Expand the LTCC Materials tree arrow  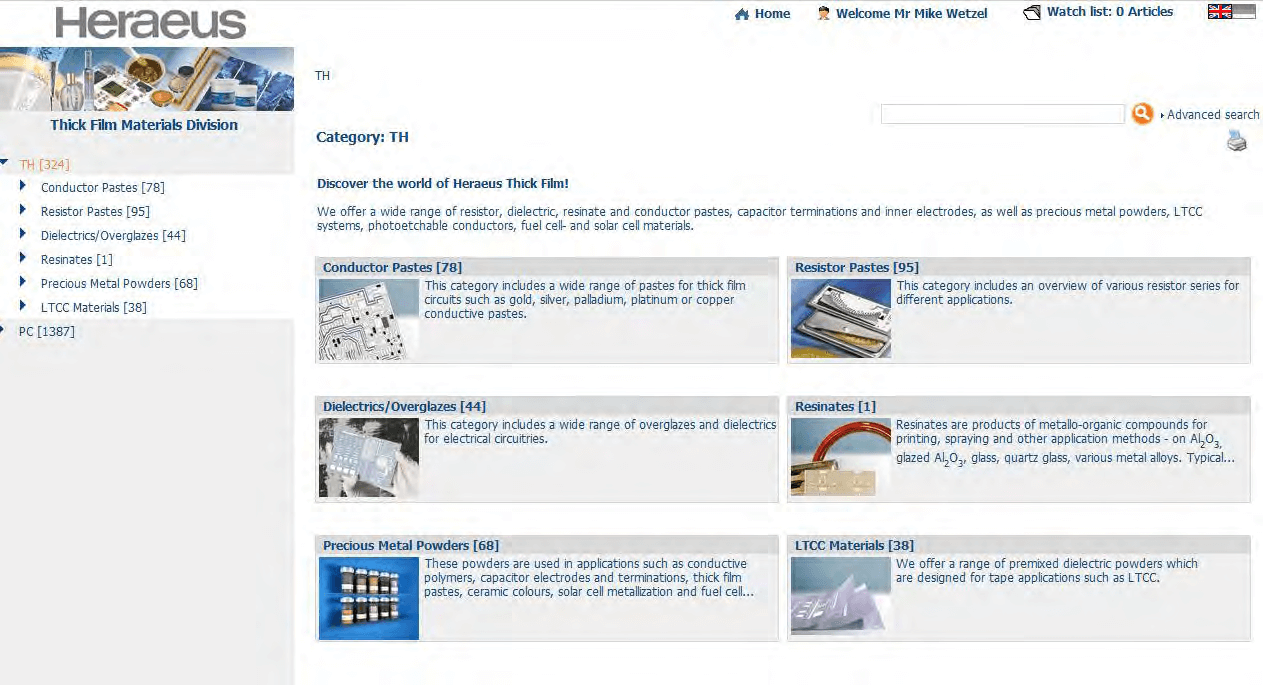coord(24,305)
